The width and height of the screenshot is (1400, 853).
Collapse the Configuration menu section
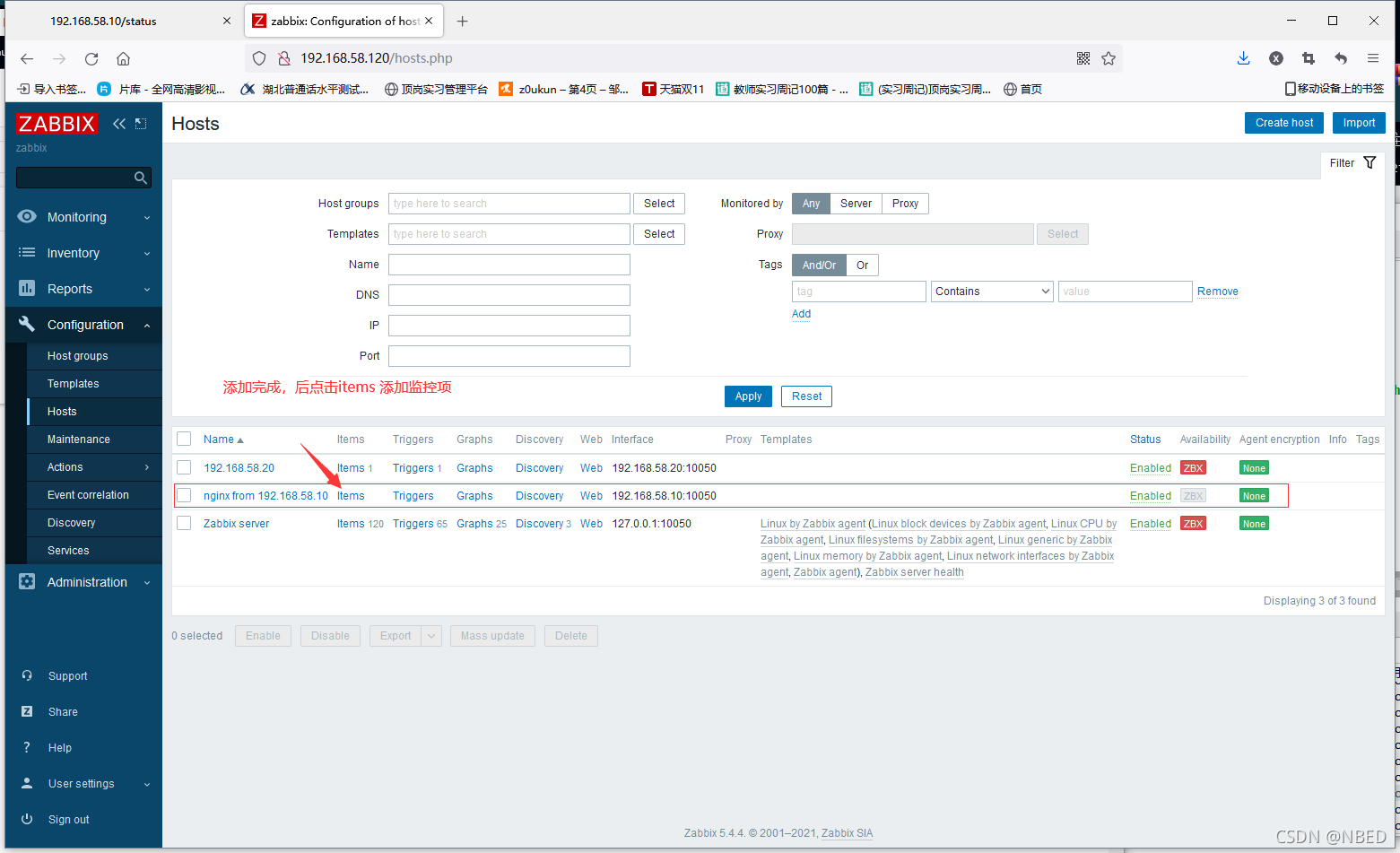pyautogui.click(x=147, y=325)
